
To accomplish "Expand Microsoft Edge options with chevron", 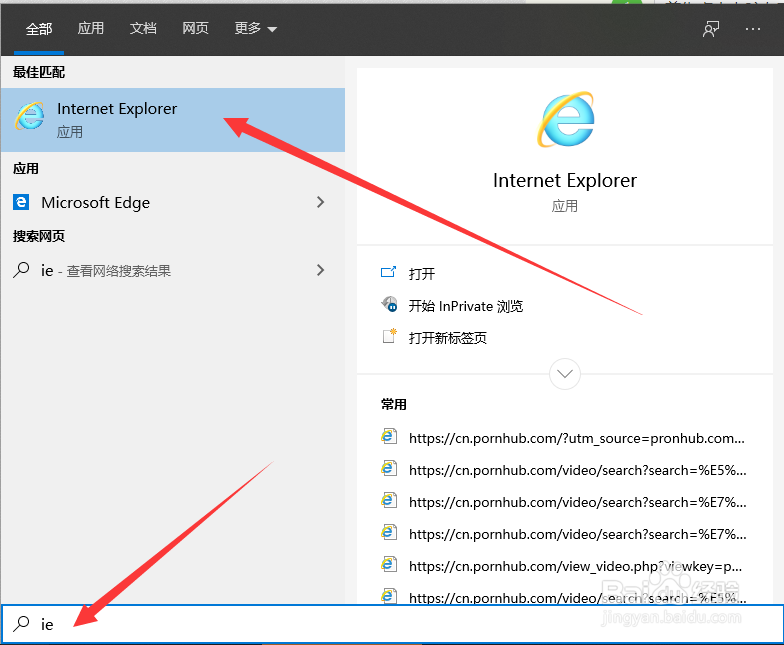I will click(320, 202).
